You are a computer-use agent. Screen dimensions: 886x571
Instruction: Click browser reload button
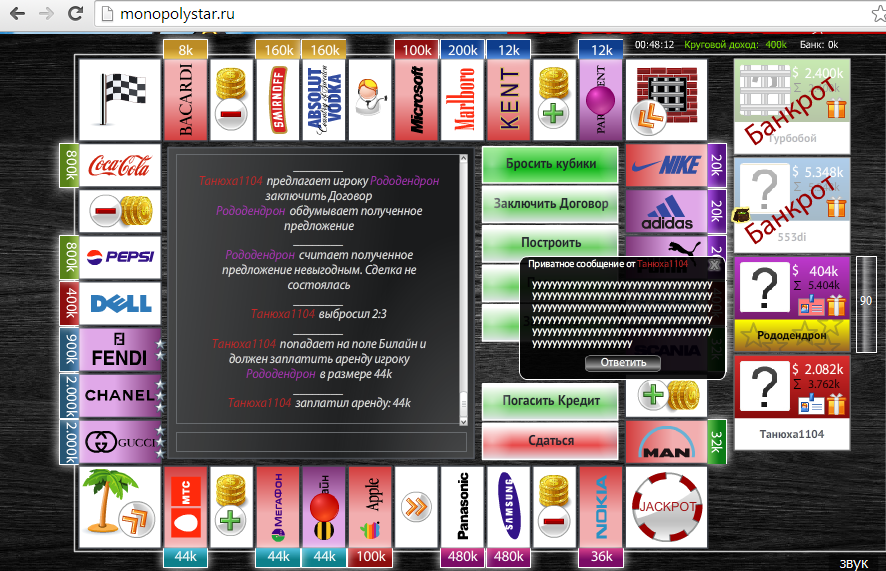click(x=76, y=13)
